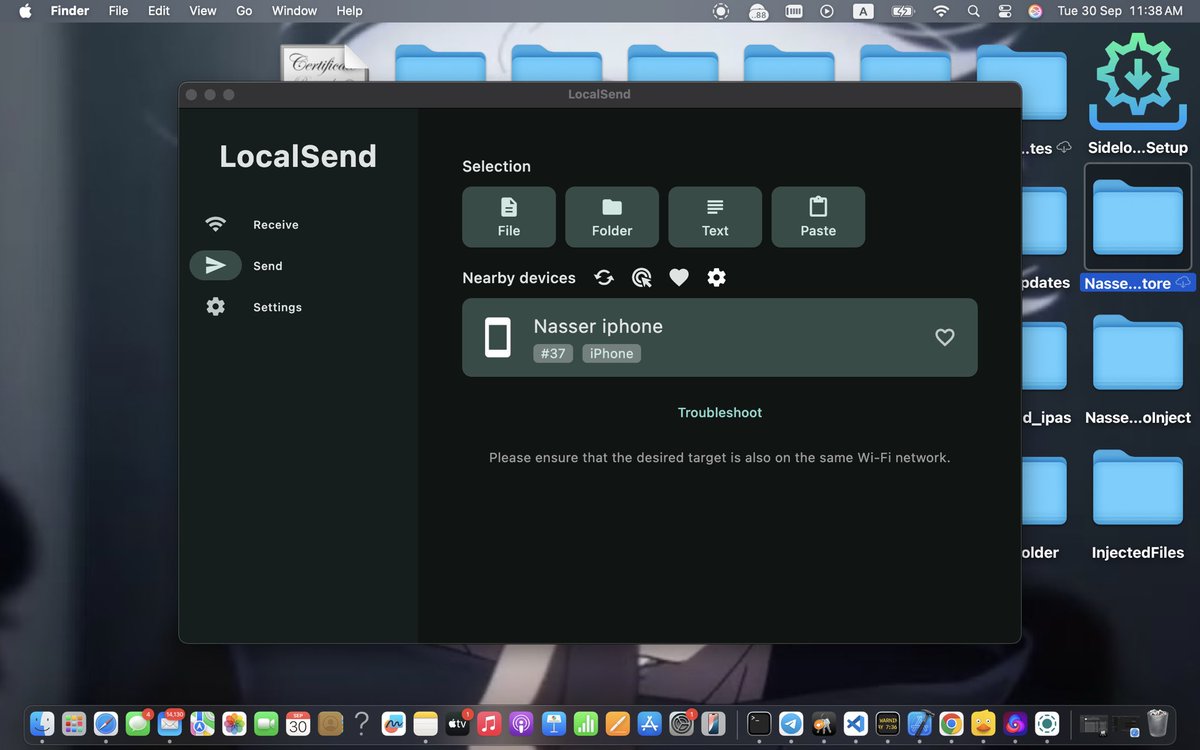Click the #37 badge on Nasser iphone
The image size is (1200, 750).
click(553, 354)
